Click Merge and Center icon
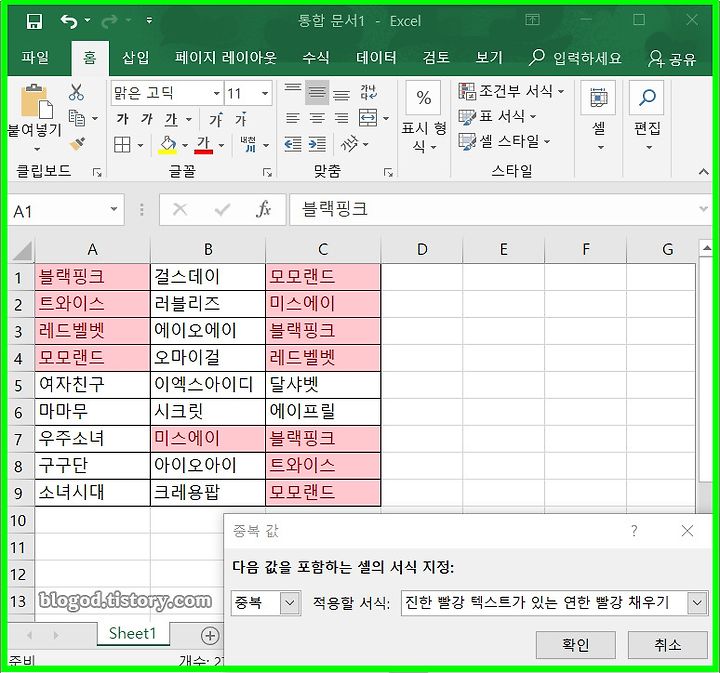 [x=368, y=118]
